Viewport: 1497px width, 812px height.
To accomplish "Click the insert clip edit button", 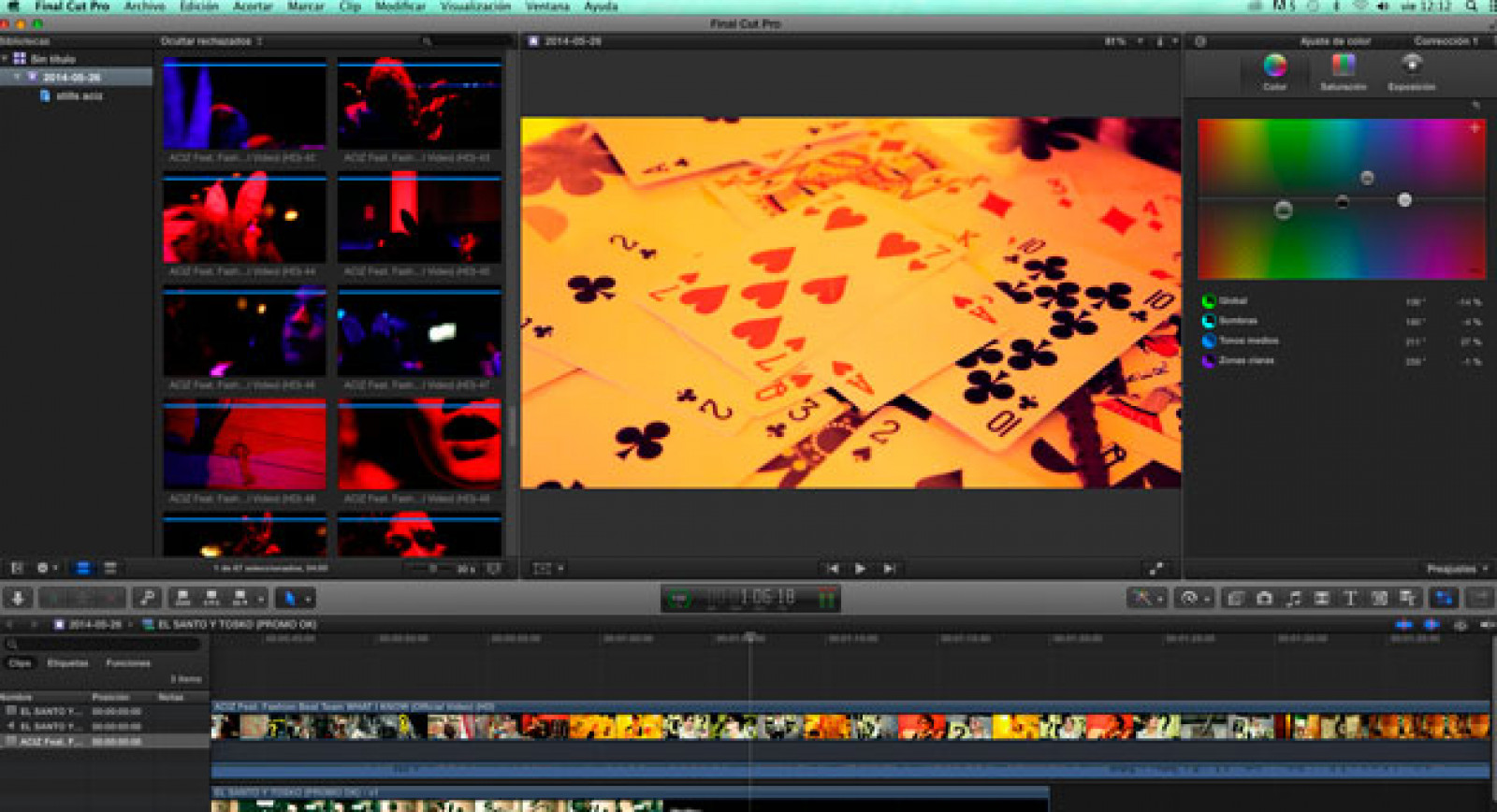I will pos(211,597).
